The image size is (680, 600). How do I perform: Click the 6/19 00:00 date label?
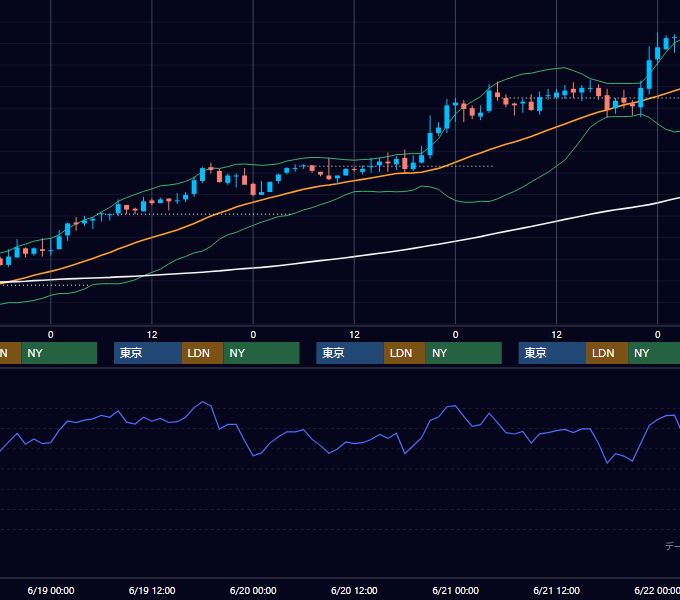click(x=51, y=590)
